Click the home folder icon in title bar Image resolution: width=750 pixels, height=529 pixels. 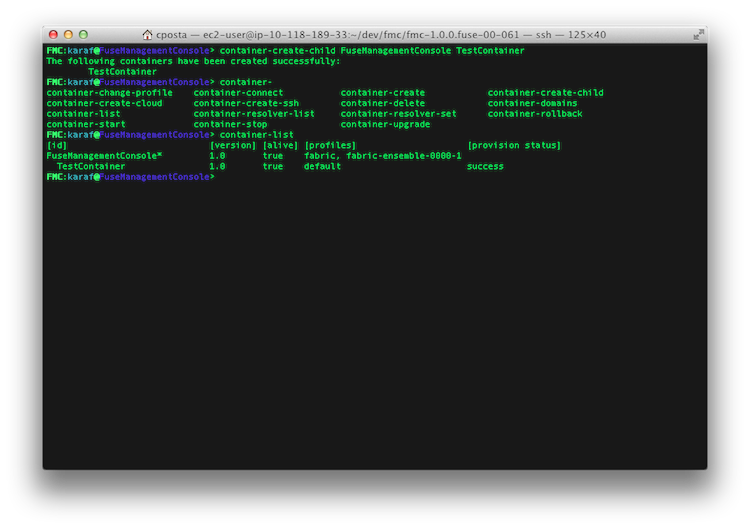click(147, 34)
